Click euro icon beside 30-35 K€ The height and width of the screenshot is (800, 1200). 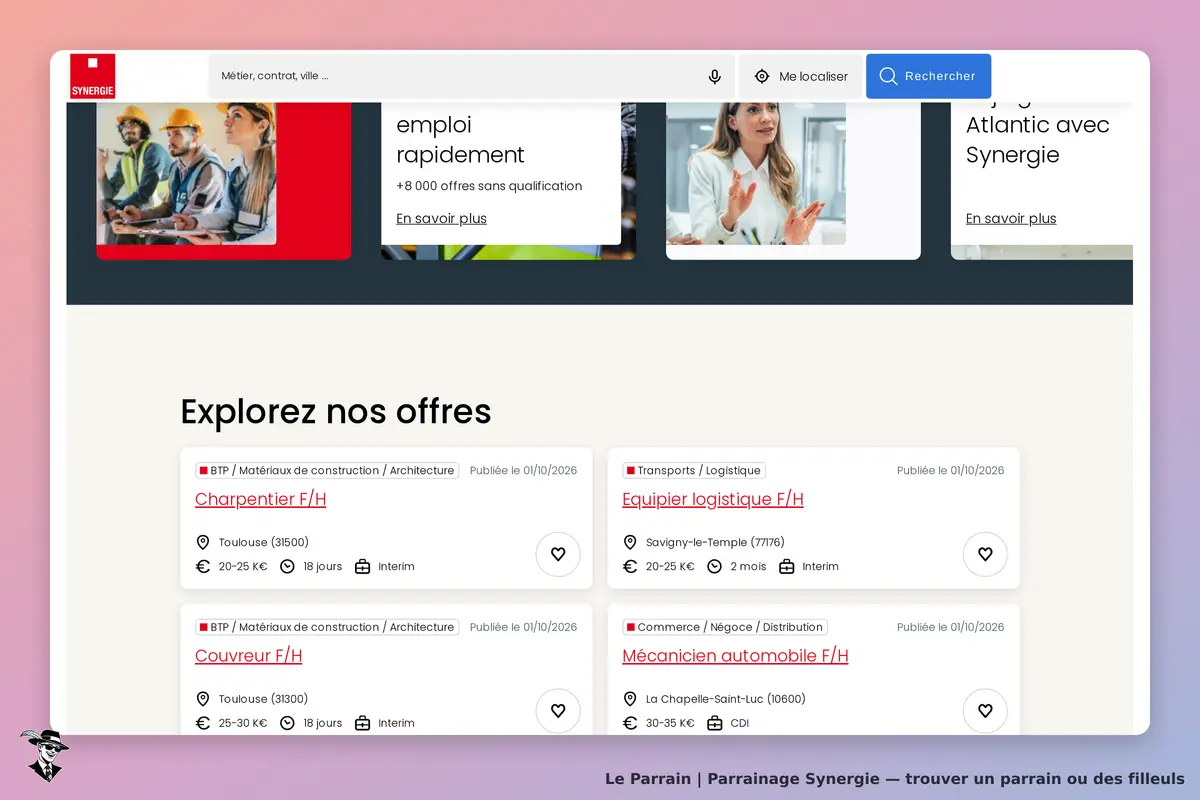tap(630, 723)
